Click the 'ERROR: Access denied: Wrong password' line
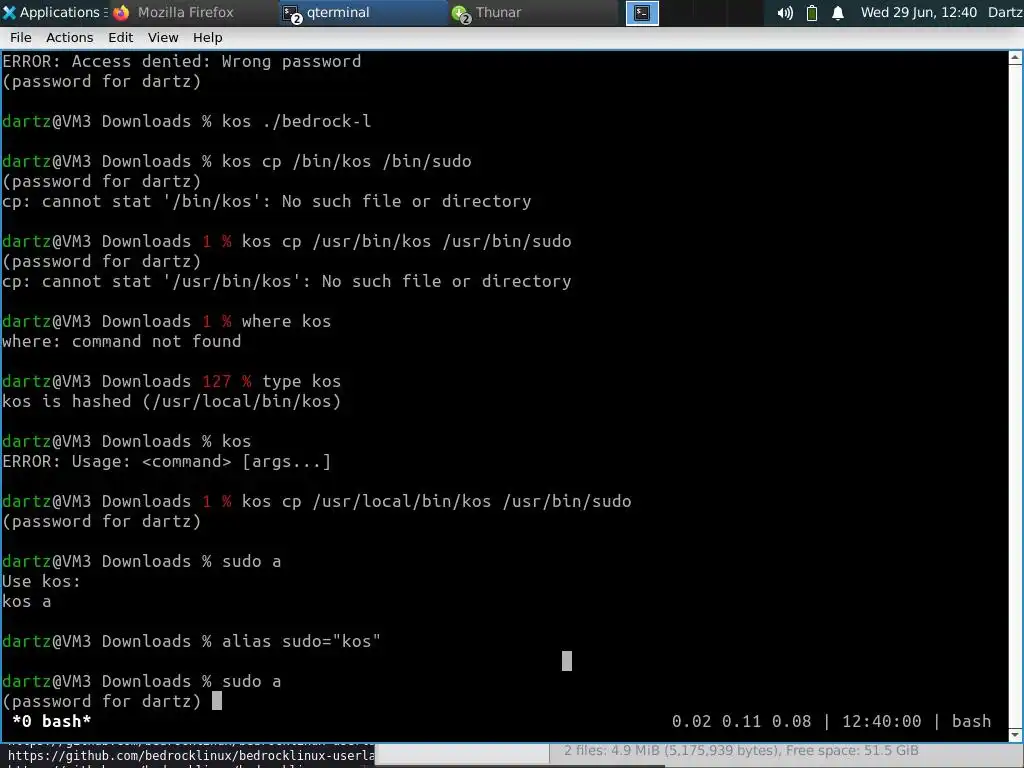 pyautogui.click(x=182, y=61)
